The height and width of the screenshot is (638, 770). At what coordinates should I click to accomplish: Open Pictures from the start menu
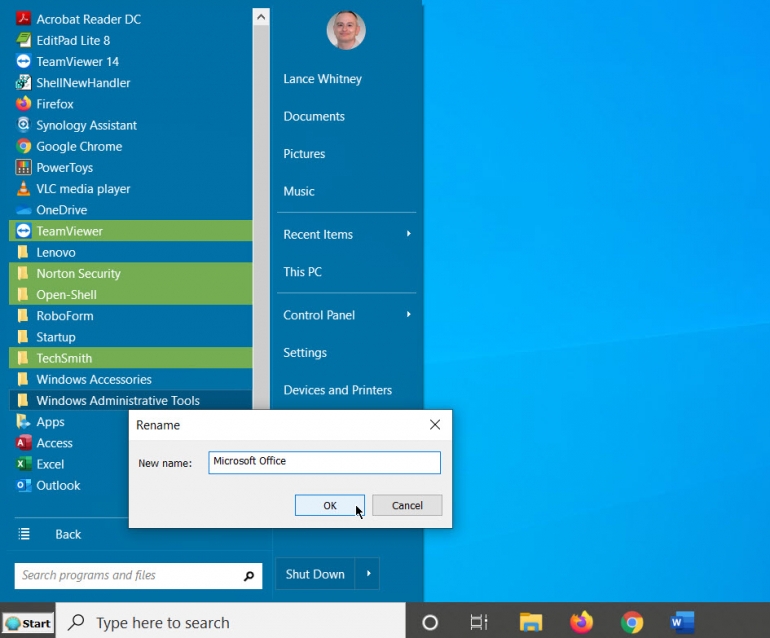(x=304, y=154)
